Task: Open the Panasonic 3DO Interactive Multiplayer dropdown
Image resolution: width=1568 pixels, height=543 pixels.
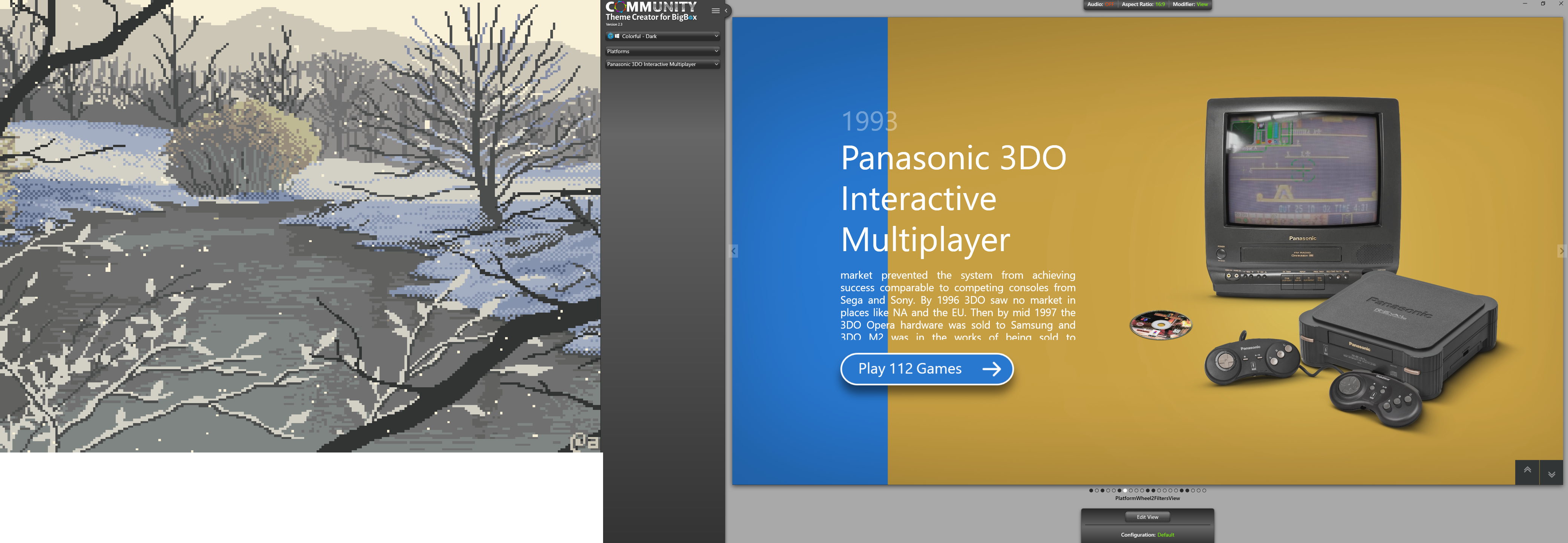Action: click(x=662, y=64)
